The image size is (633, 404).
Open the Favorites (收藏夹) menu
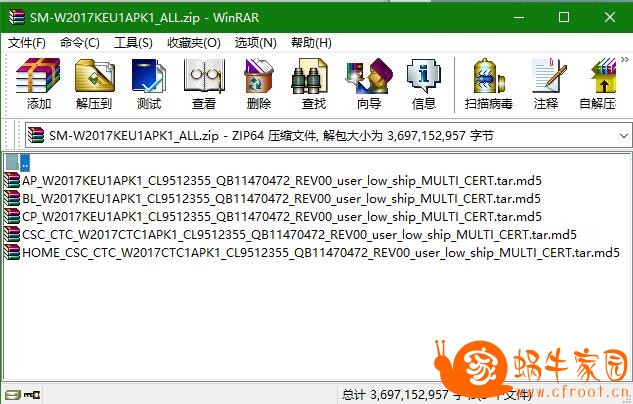194,42
